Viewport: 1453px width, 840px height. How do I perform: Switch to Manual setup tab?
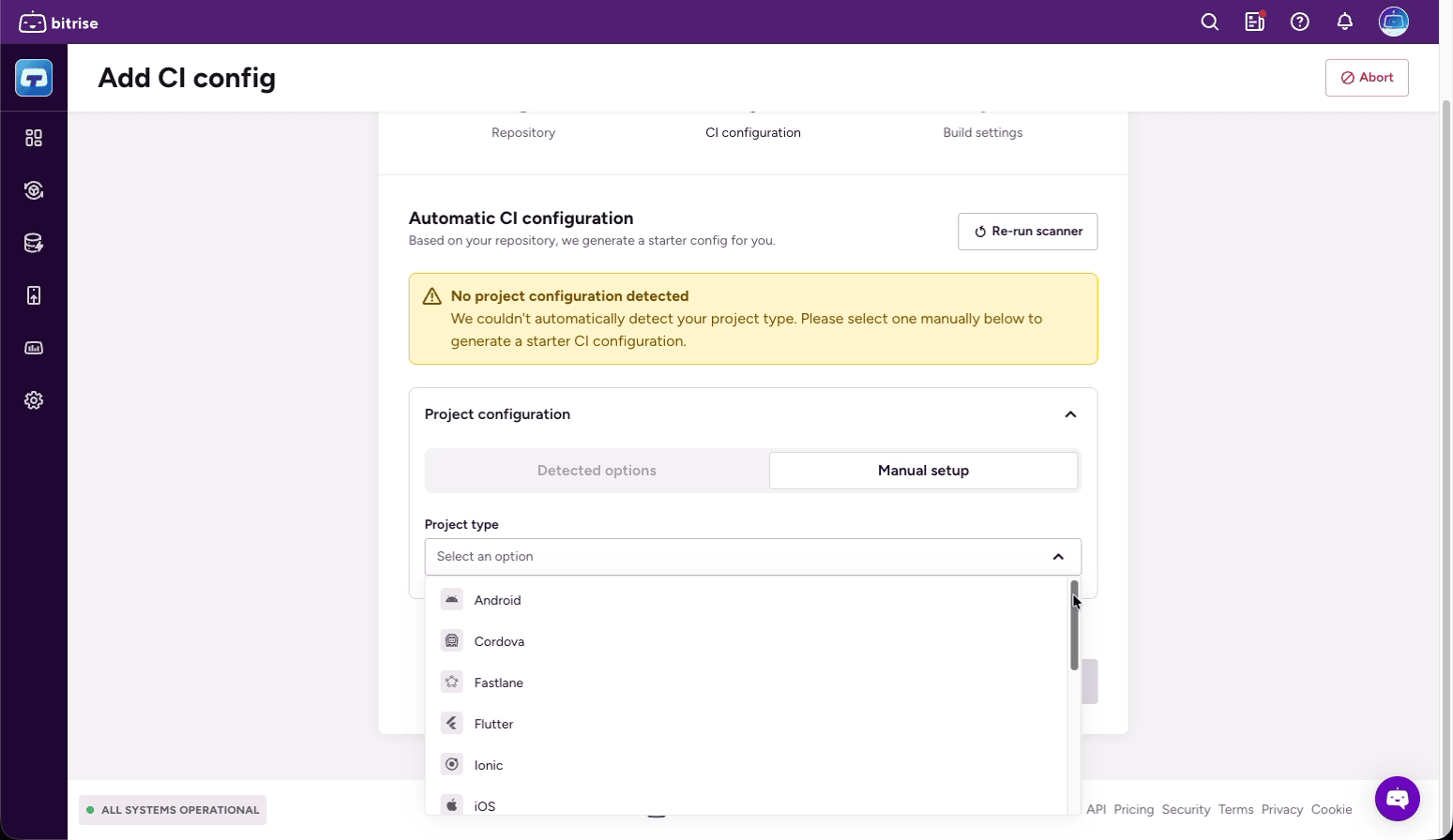click(x=923, y=471)
